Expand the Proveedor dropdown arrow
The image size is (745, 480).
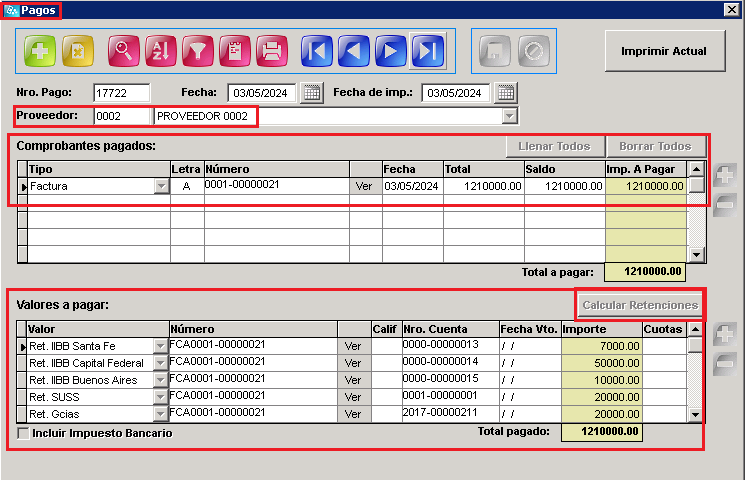point(509,116)
